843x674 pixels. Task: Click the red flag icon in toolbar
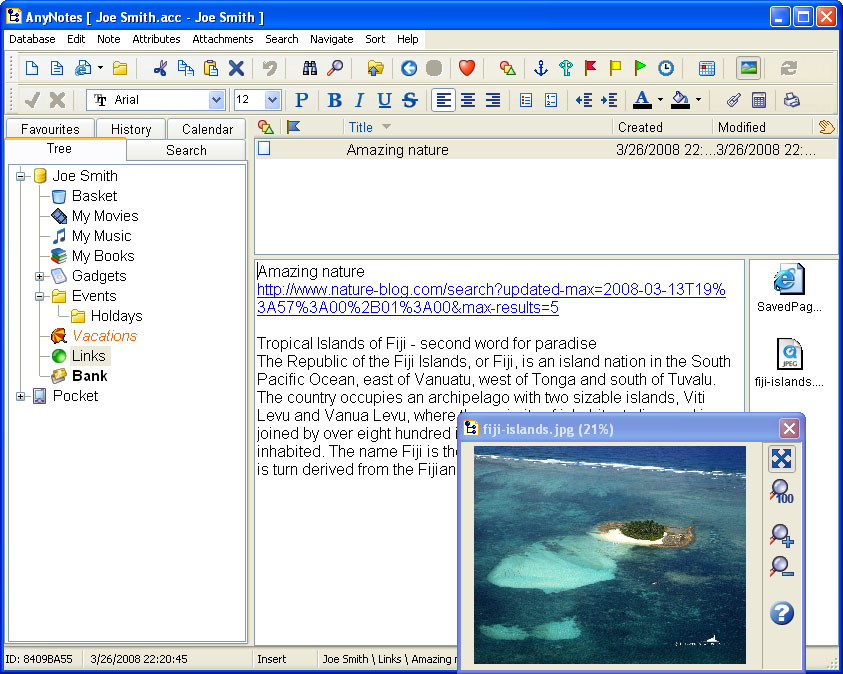(x=591, y=68)
